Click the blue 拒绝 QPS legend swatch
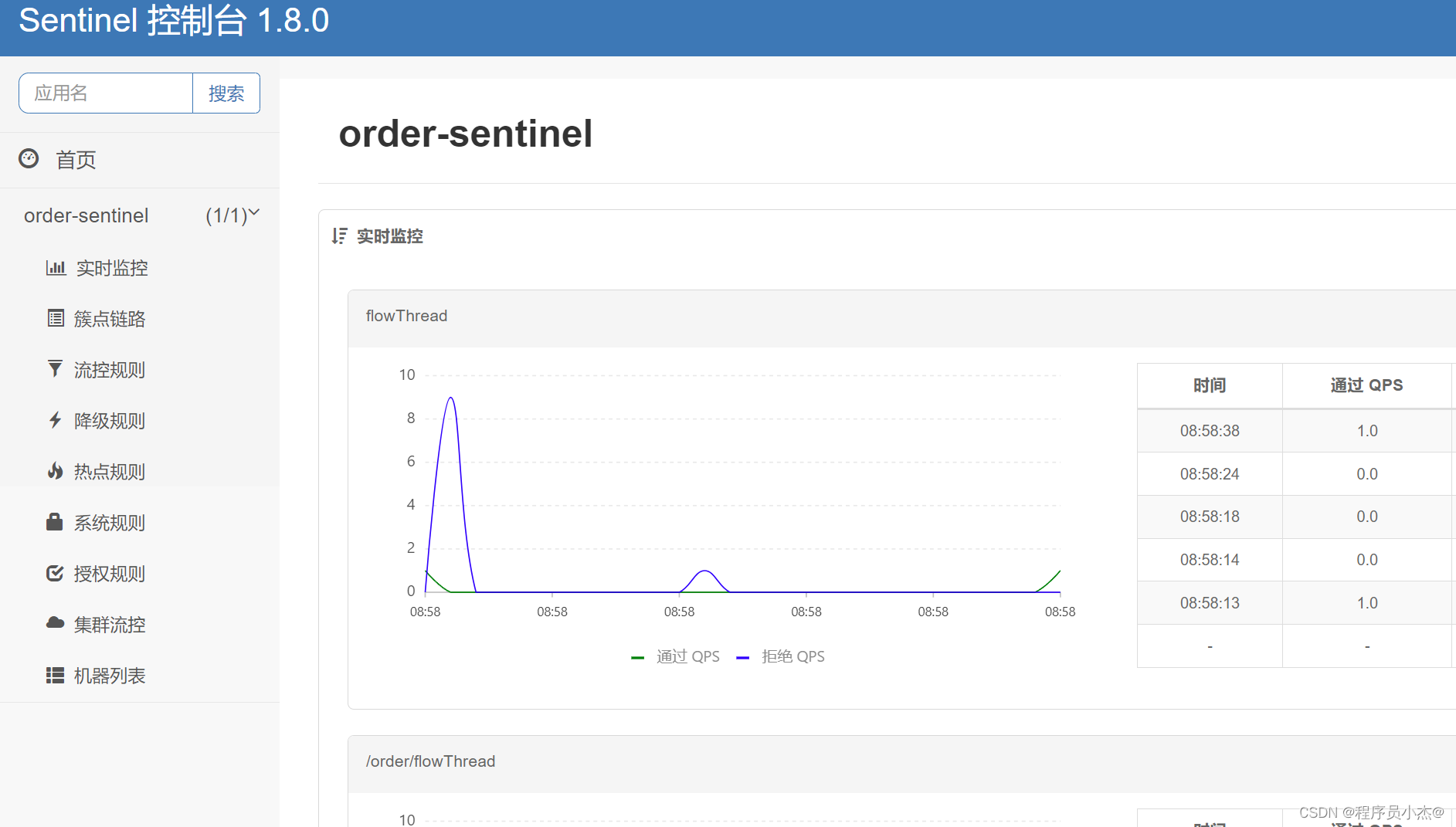 pos(743,658)
